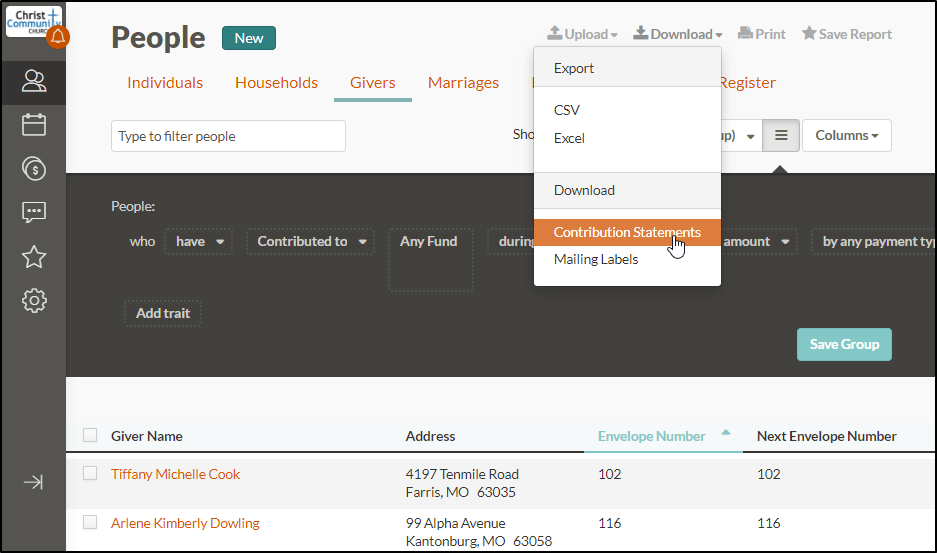Viewport: 937px width, 553px height.
Task: Toggle the list view hamburger button
Action: pos(781,135)
